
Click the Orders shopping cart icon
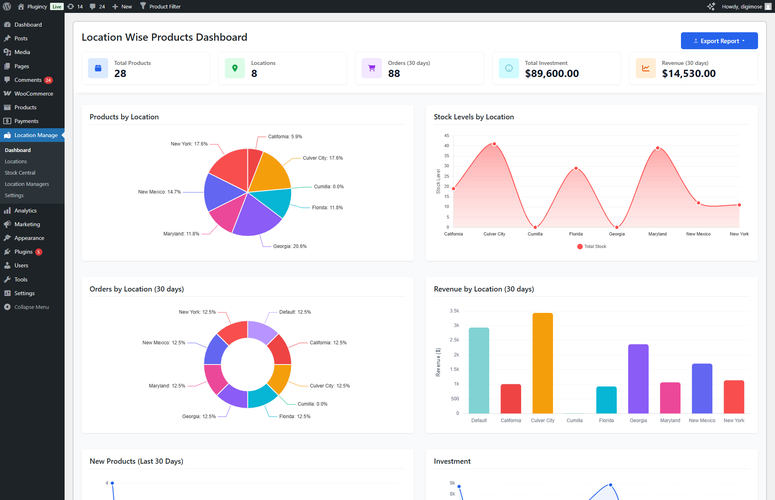[x=372, y=68]
